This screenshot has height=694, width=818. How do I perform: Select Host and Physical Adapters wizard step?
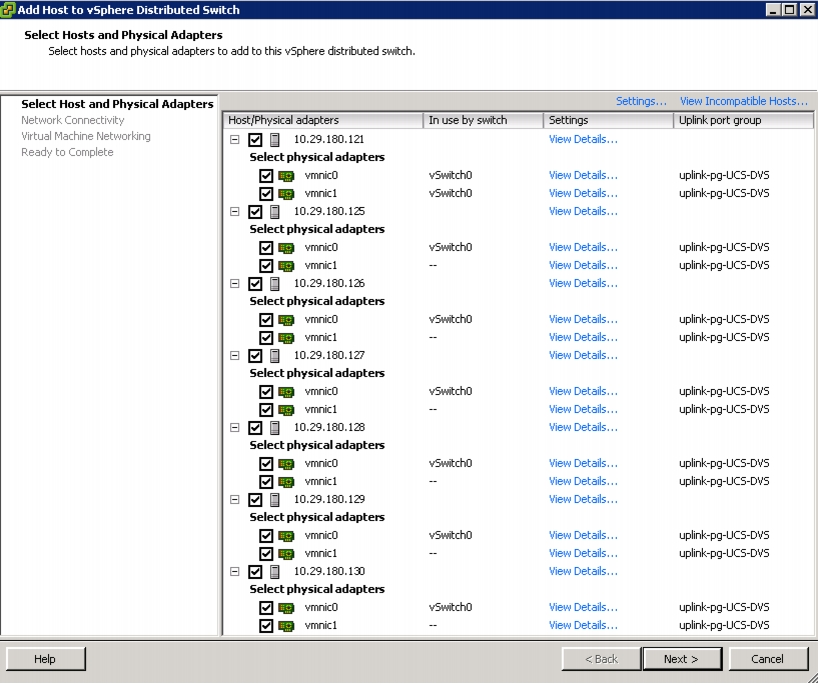(117, 104)
